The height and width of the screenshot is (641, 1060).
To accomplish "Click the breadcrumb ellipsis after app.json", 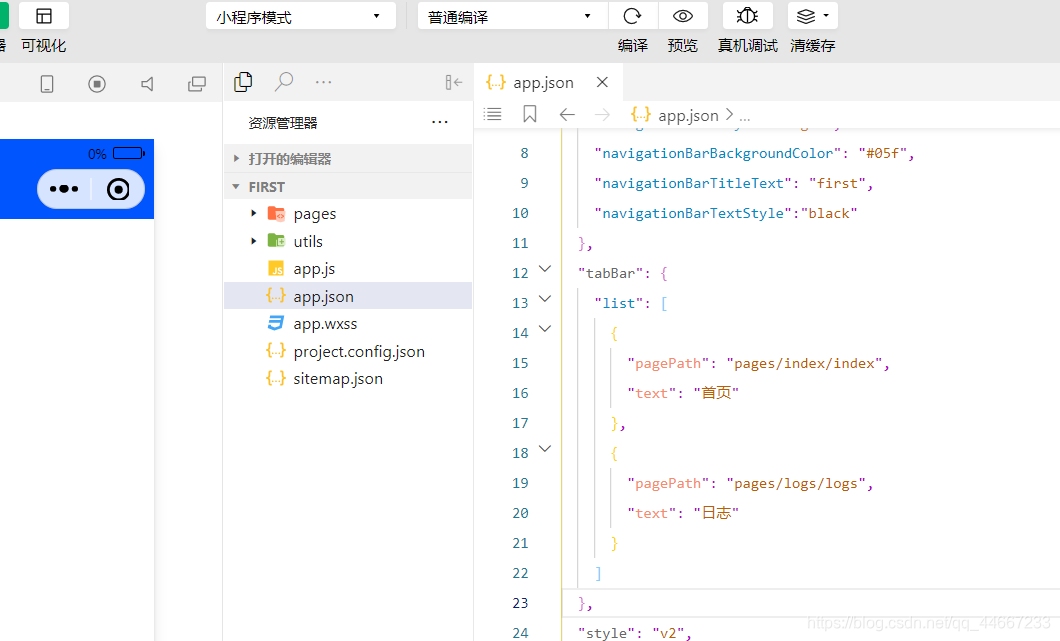I will tap(744, 116).
